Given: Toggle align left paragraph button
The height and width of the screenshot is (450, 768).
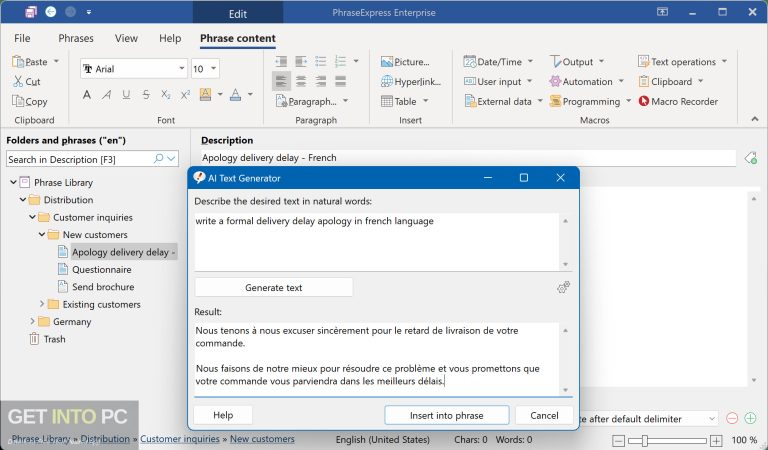Looking at the screenshot, I should tap(281, 82).
